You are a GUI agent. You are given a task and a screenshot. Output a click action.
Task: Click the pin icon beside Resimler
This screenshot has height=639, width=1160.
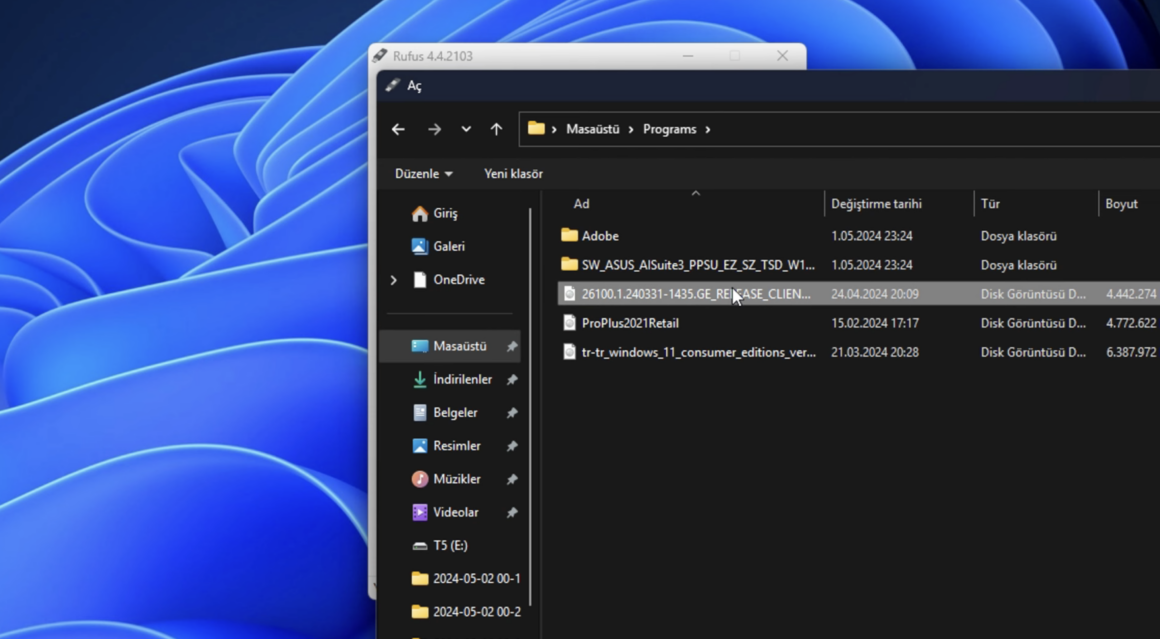[511, 446]
